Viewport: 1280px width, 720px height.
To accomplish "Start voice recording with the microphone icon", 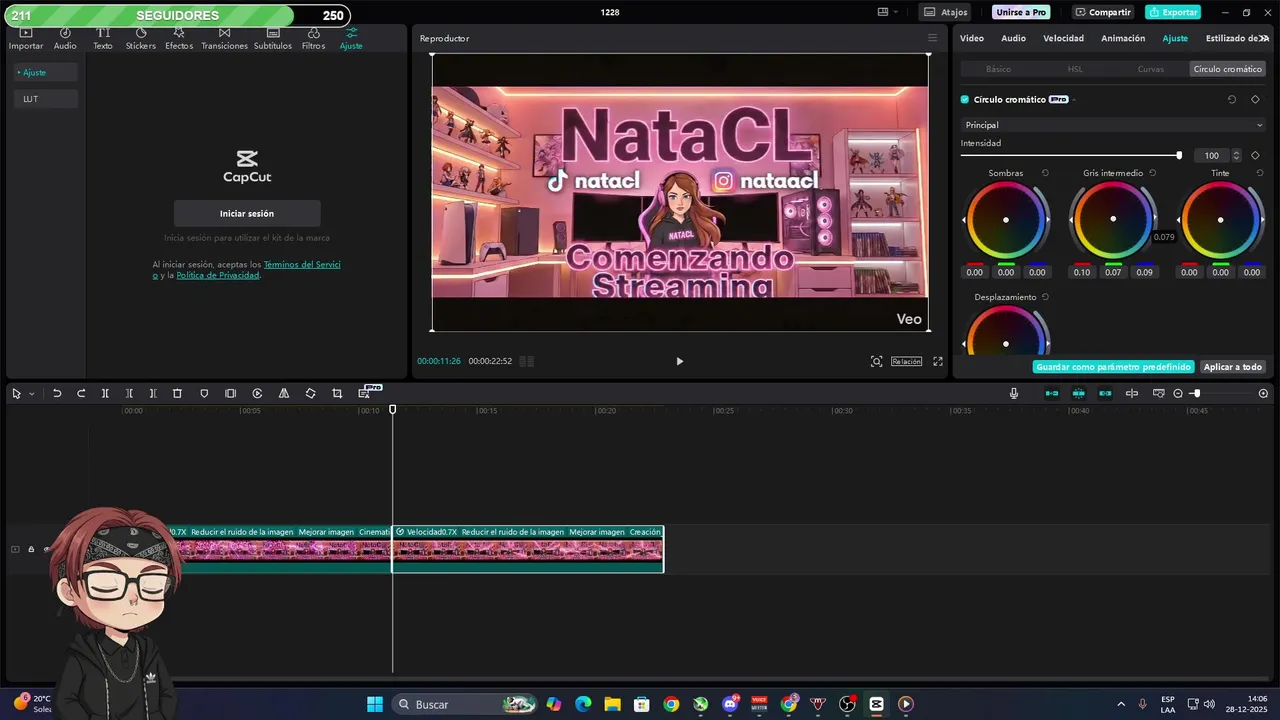I will [x=1014, y=394].
